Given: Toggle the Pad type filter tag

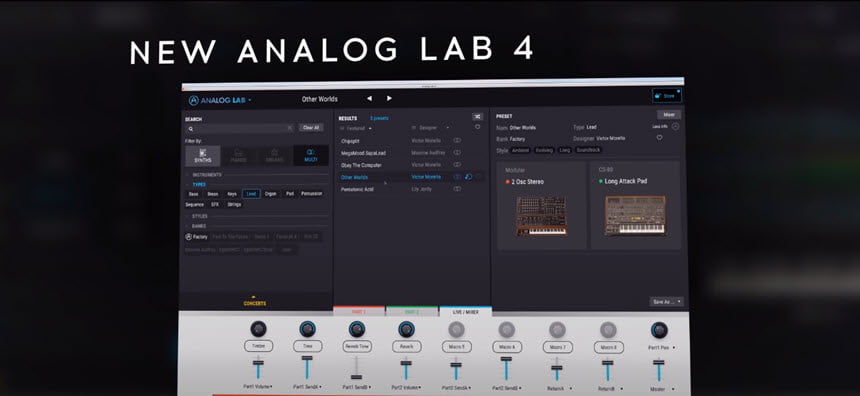Looking at the screenshot, I should [290, 194].
